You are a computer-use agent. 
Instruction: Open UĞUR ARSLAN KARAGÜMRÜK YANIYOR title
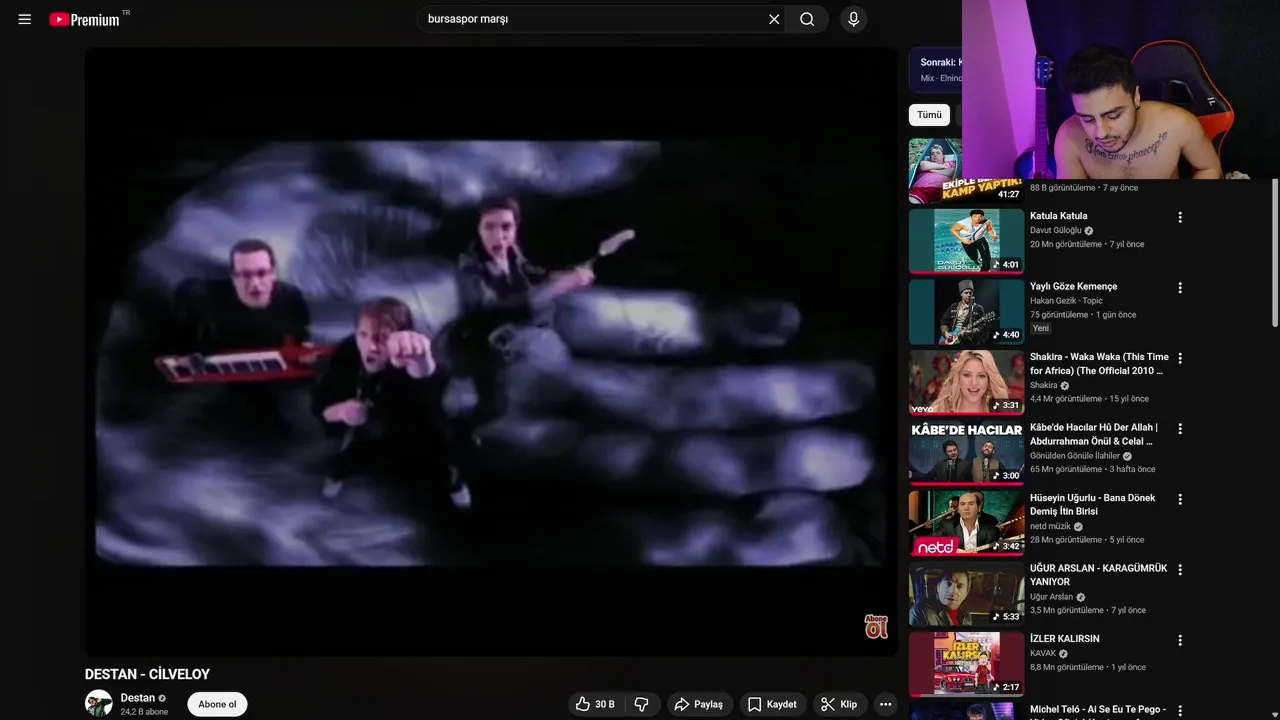click(x=1098, y=575)
